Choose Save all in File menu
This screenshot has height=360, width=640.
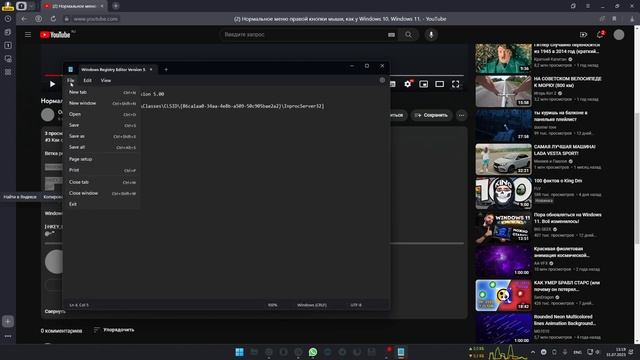(x=102, y=147)
